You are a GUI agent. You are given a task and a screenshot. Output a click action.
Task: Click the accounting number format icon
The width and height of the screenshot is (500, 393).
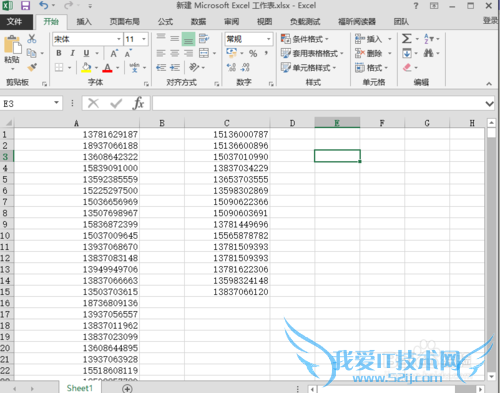[231, 53]
